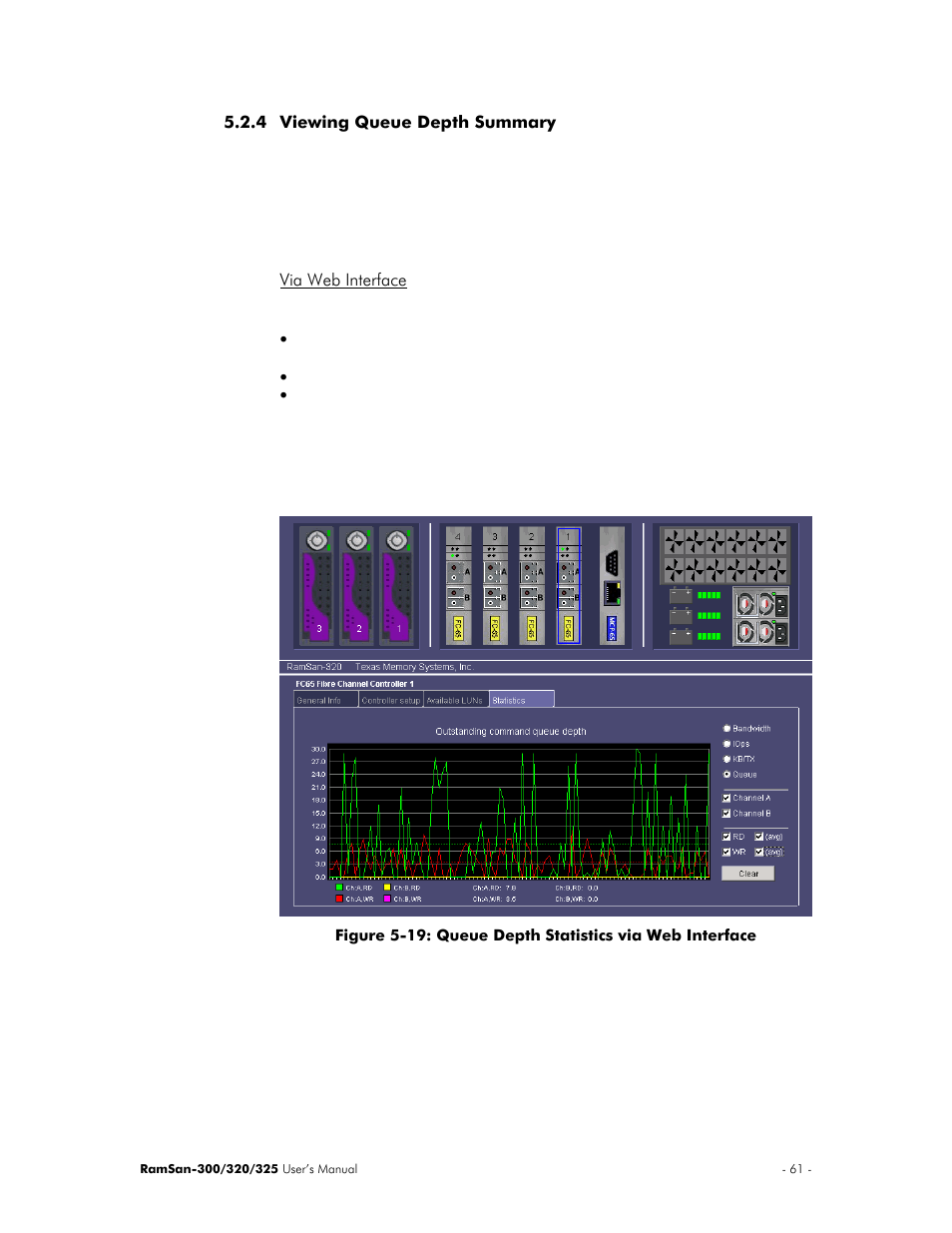Uncheck the Channel B checkbox

click(726, 813)
